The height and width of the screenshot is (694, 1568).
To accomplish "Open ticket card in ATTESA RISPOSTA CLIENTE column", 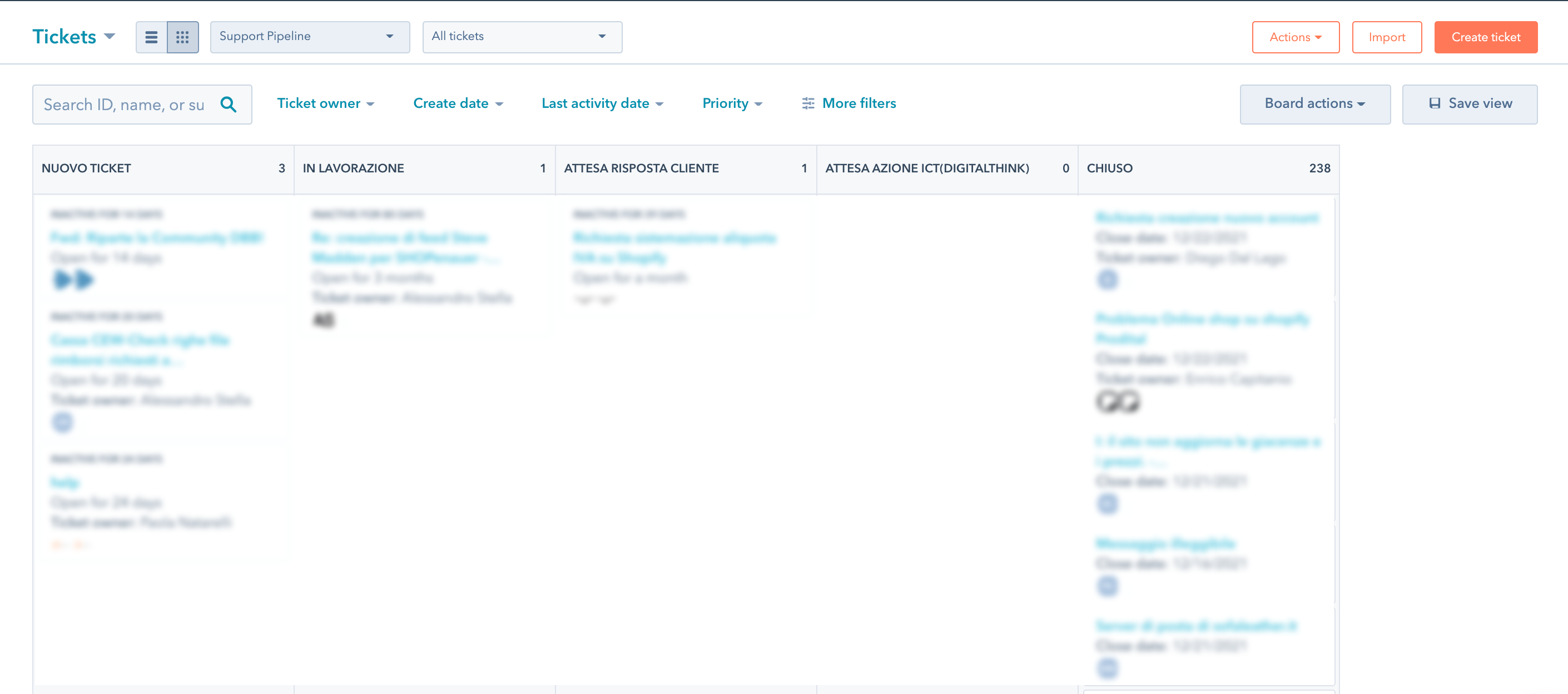I will tap(686, 257).
